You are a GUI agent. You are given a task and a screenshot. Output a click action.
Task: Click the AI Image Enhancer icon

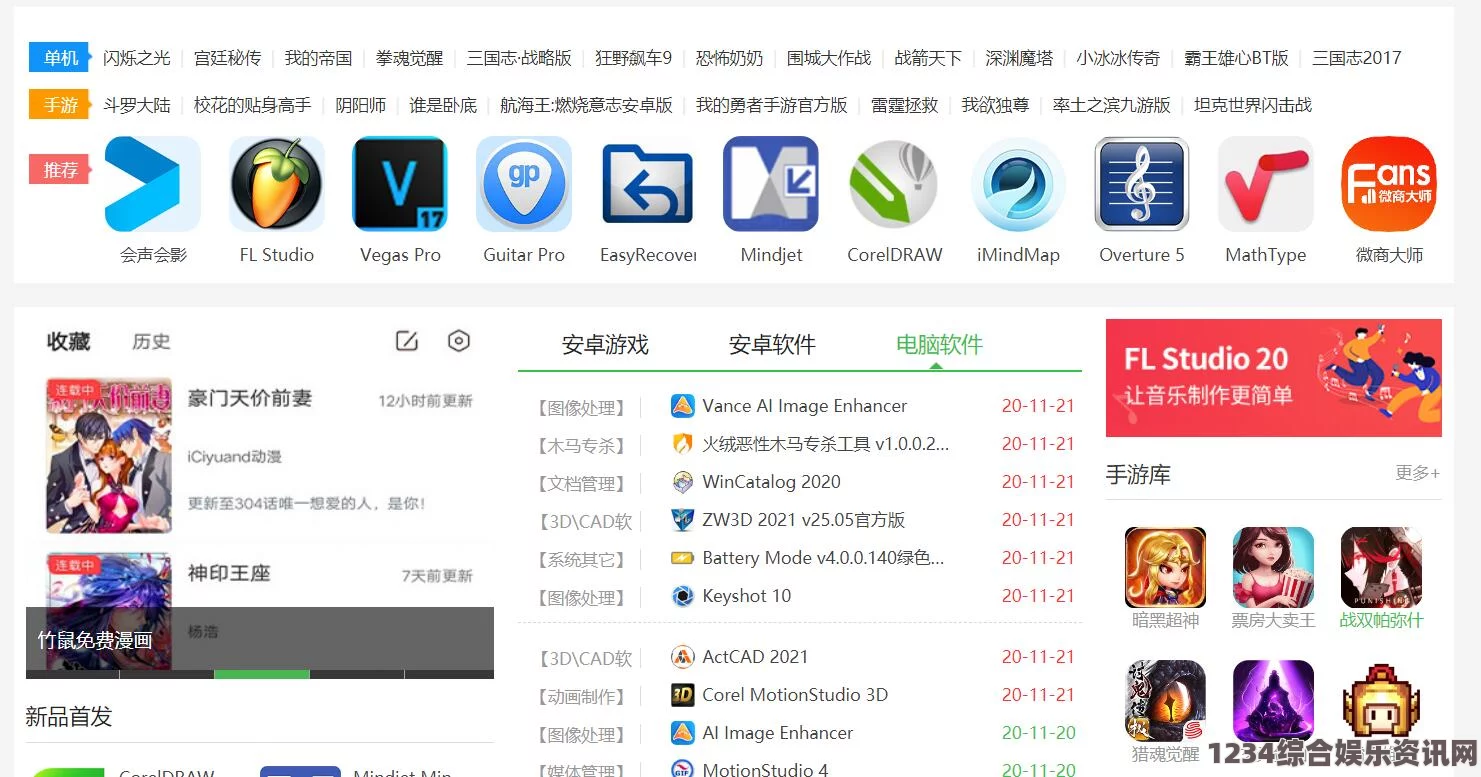point(682,733)
